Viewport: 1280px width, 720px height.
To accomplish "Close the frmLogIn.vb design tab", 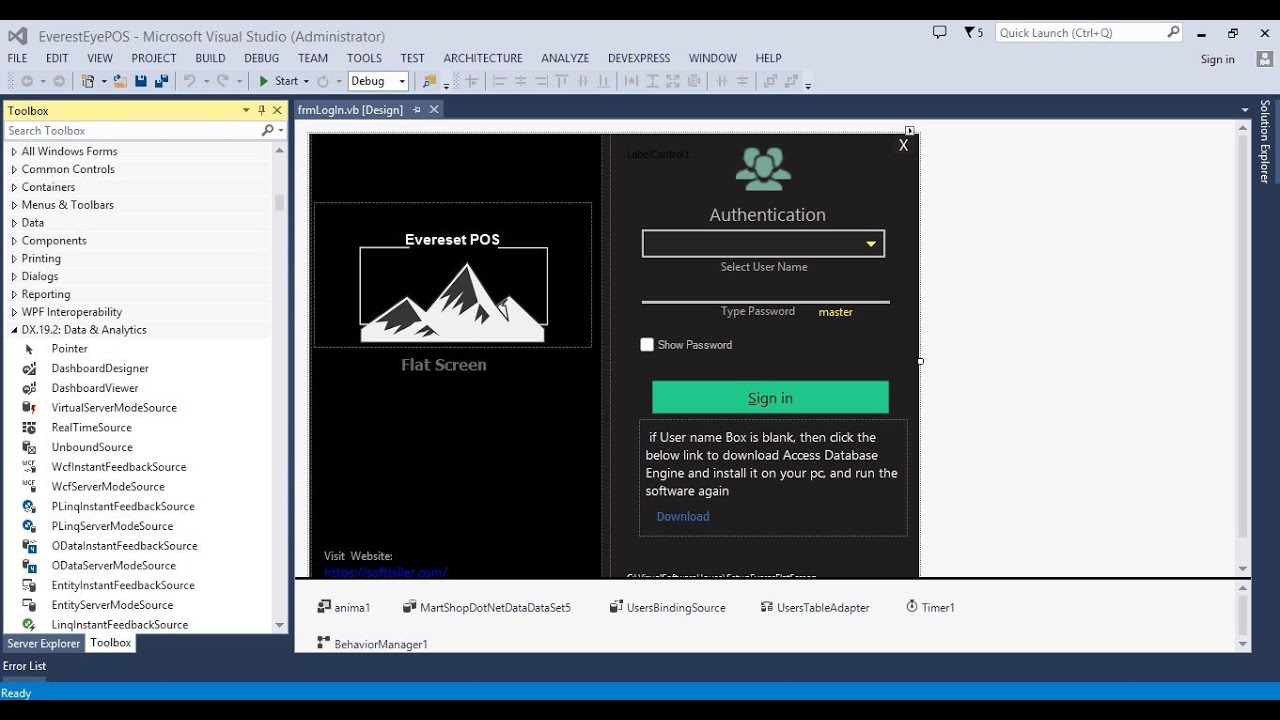I will (434, 110).
